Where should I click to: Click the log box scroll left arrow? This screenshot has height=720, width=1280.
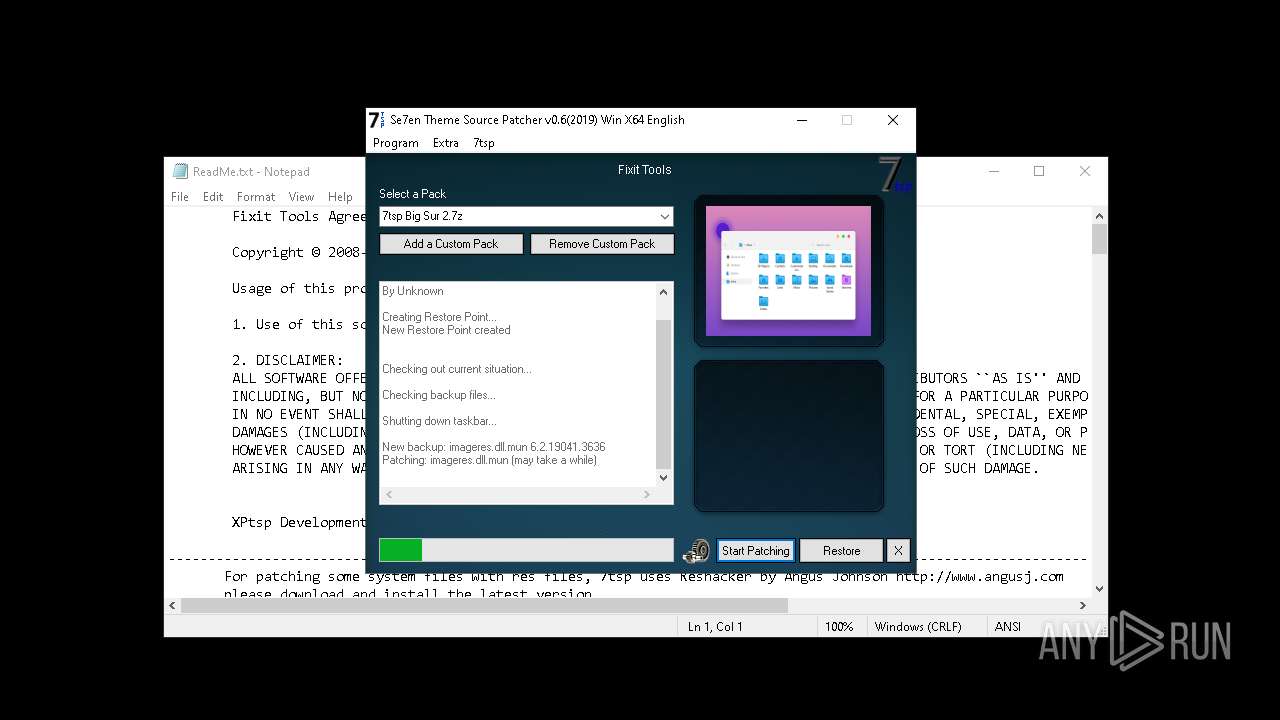(x=389, y=495)
